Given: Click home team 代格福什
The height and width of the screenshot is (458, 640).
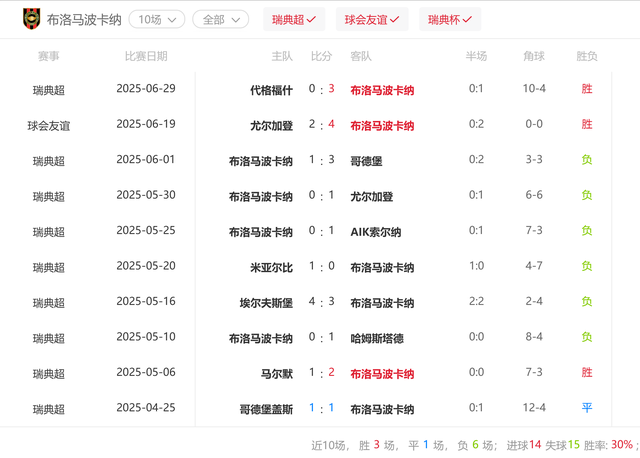Looking at the screenshot, I should coord(271,90).
